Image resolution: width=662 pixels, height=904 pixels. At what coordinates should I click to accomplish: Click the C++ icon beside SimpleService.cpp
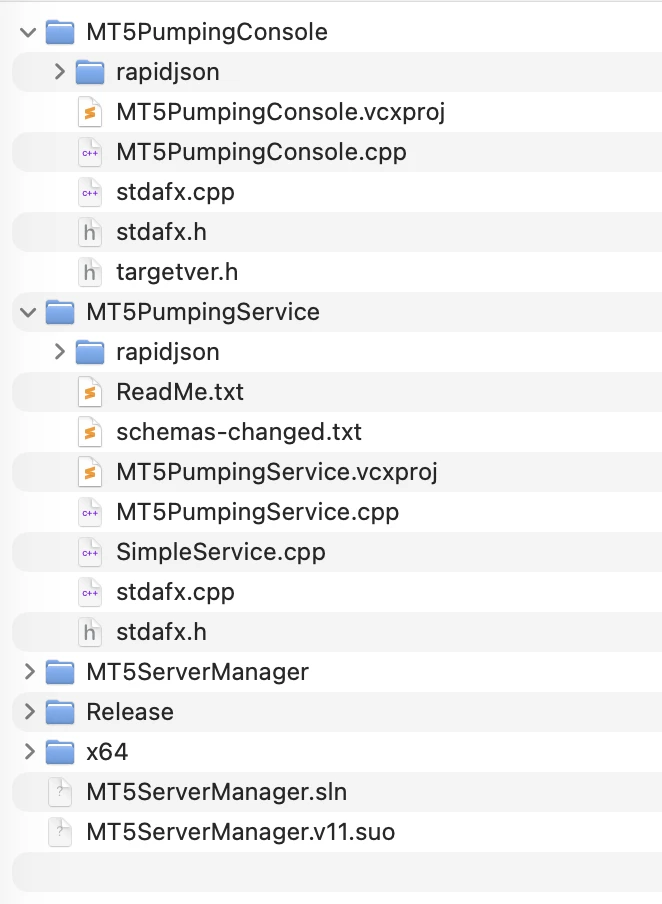tap(90, 552)
